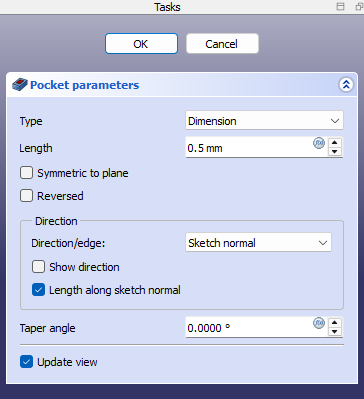Decrease Taper angle with down arrow

pyautogui.click(x=335, y=332)
